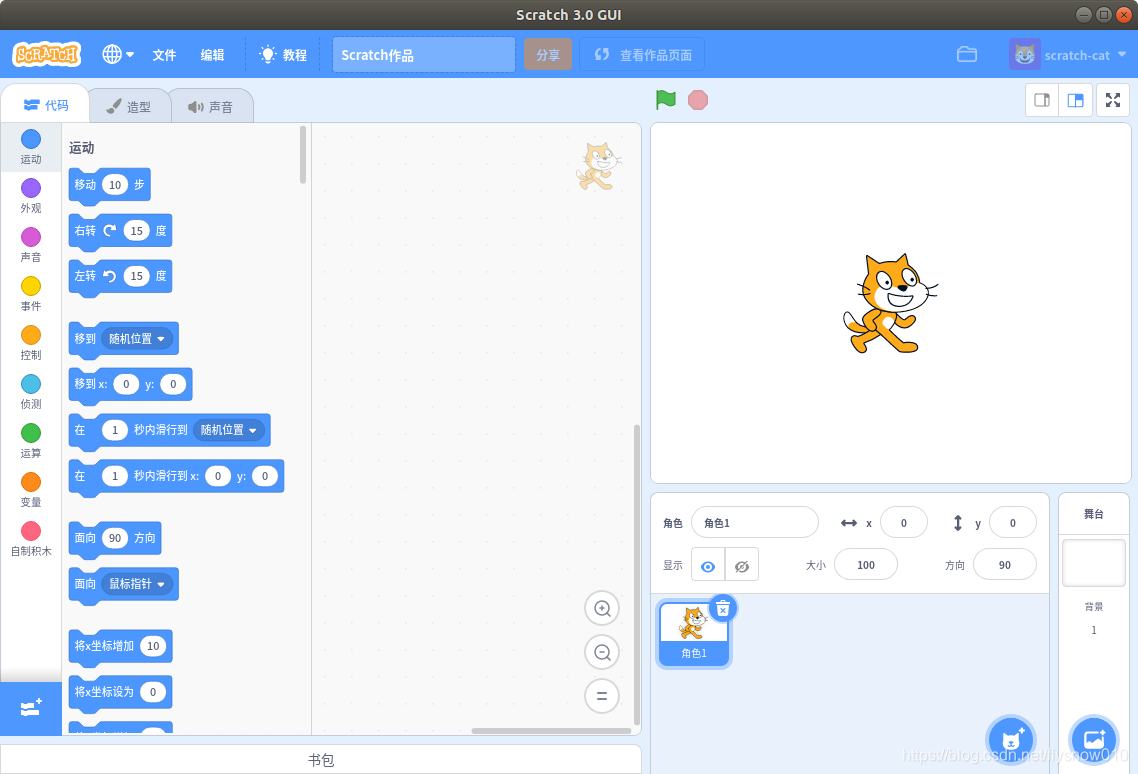Open 鼠标指针 dropdown in 面向 block
The width and height of the screenshot is (1138, 774).
pyautogui.click(x=137, y=584)
